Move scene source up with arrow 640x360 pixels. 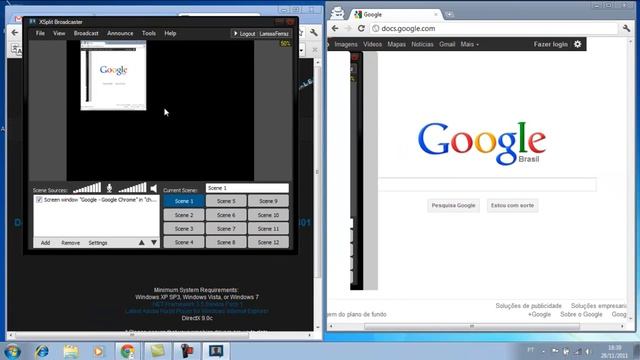pos(142,242)
